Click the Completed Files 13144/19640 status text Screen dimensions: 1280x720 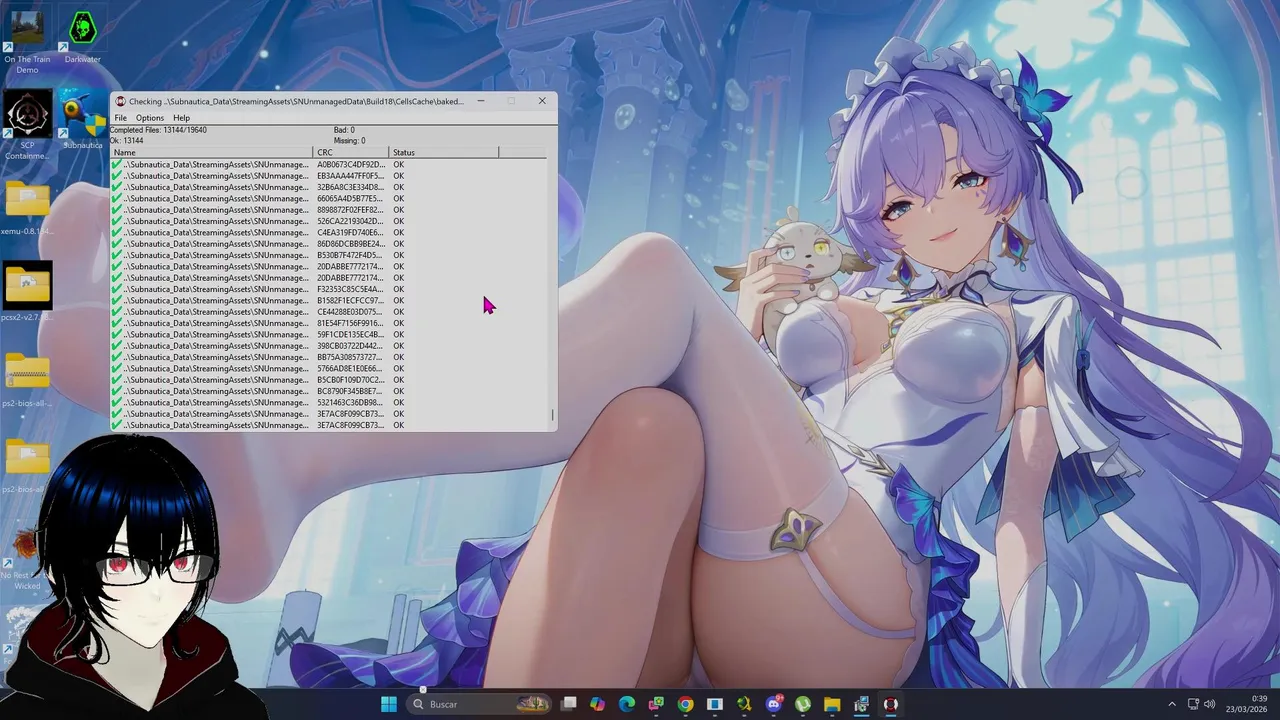tap(158, 130)
